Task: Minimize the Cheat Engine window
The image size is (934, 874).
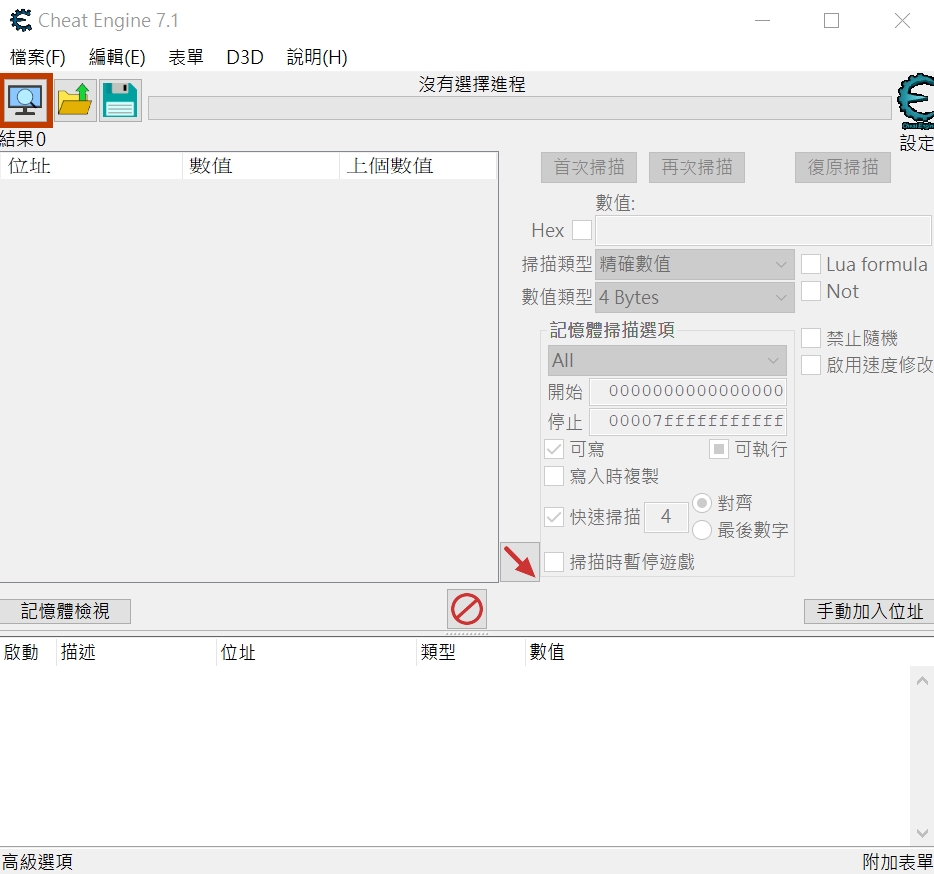Action: pyautogui.click(x=762, y=21)
